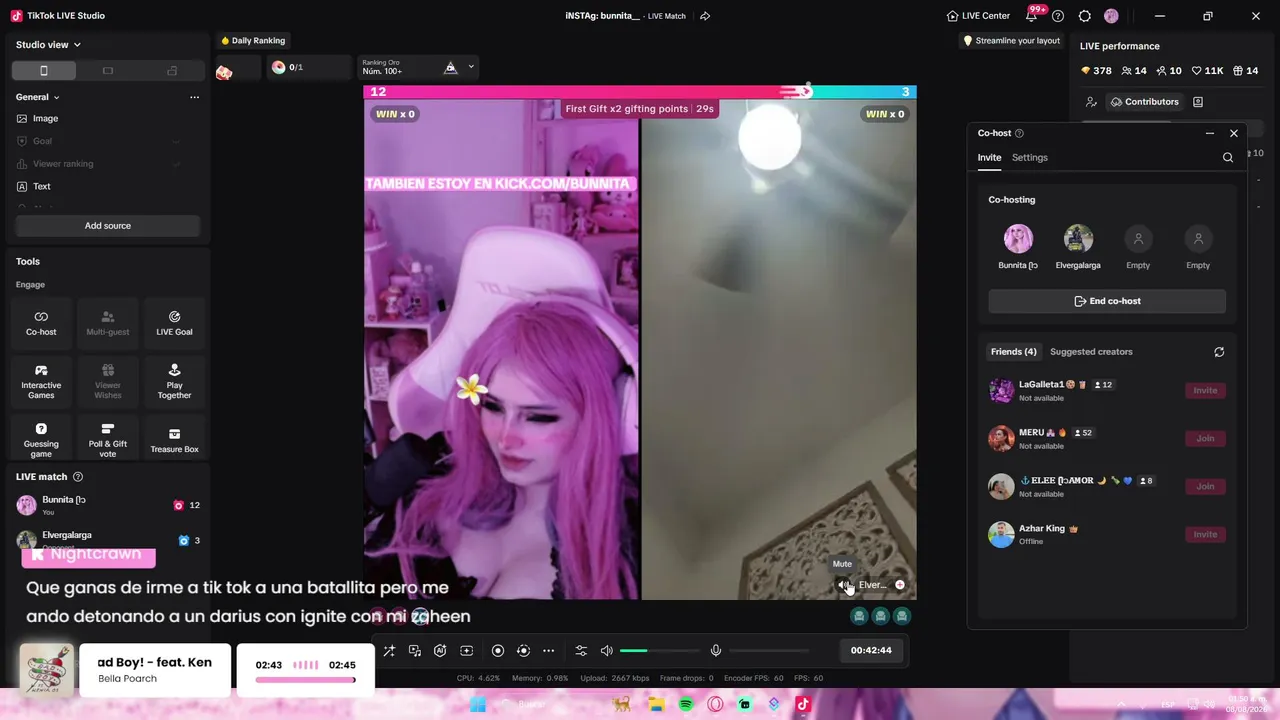
Task: Open the Windows Start menu
Action: pos(478,704)
